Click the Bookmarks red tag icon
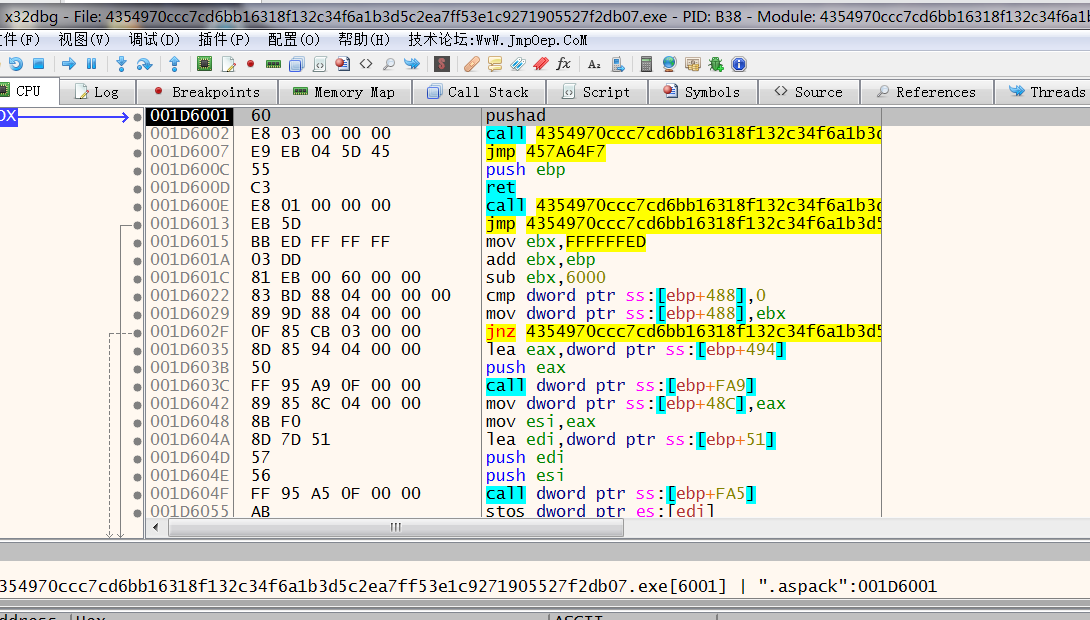Image resolution: width=1090 pixels, height=620 pixels. click(541, 64)
